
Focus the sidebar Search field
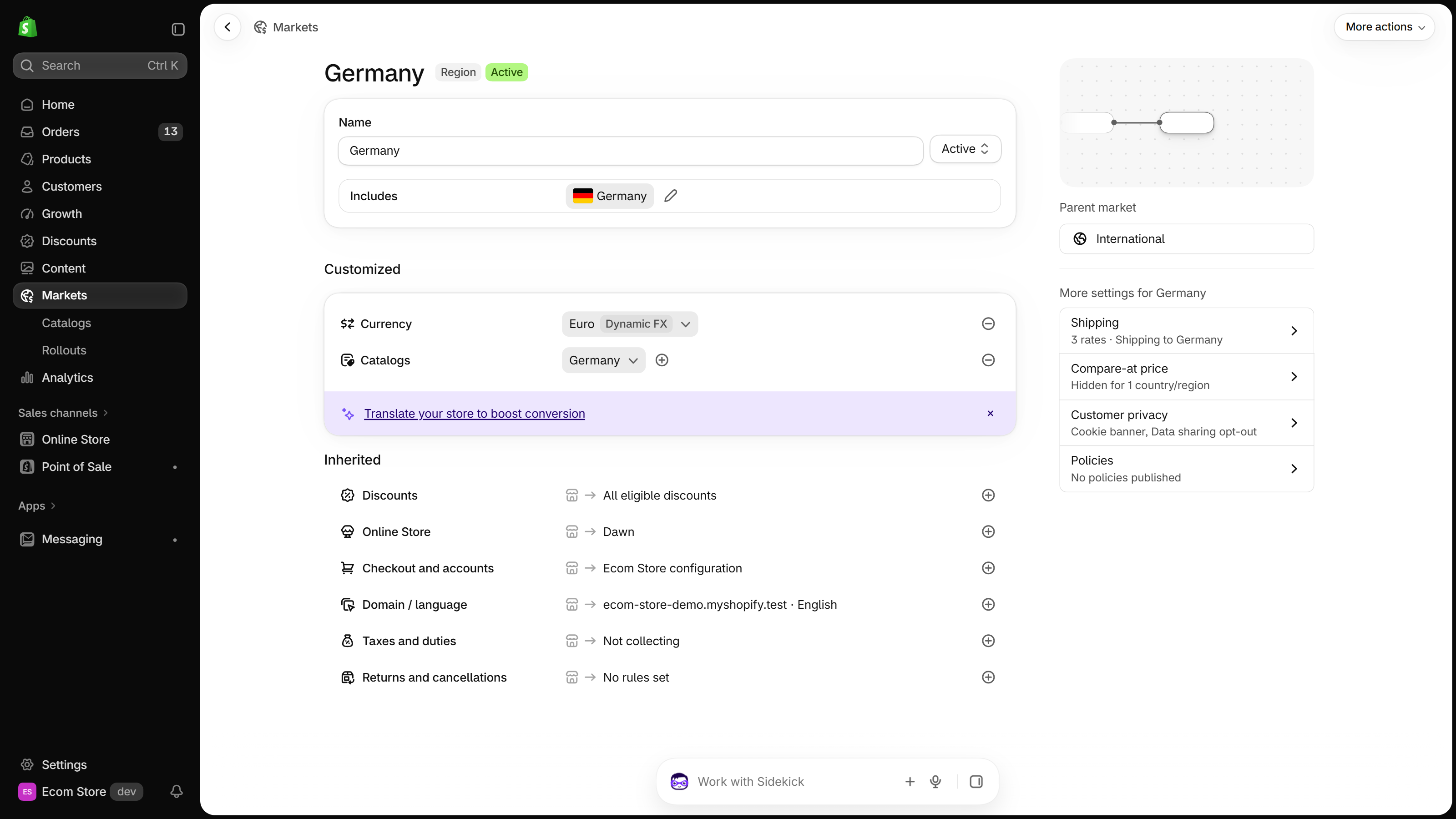(100, 66)
